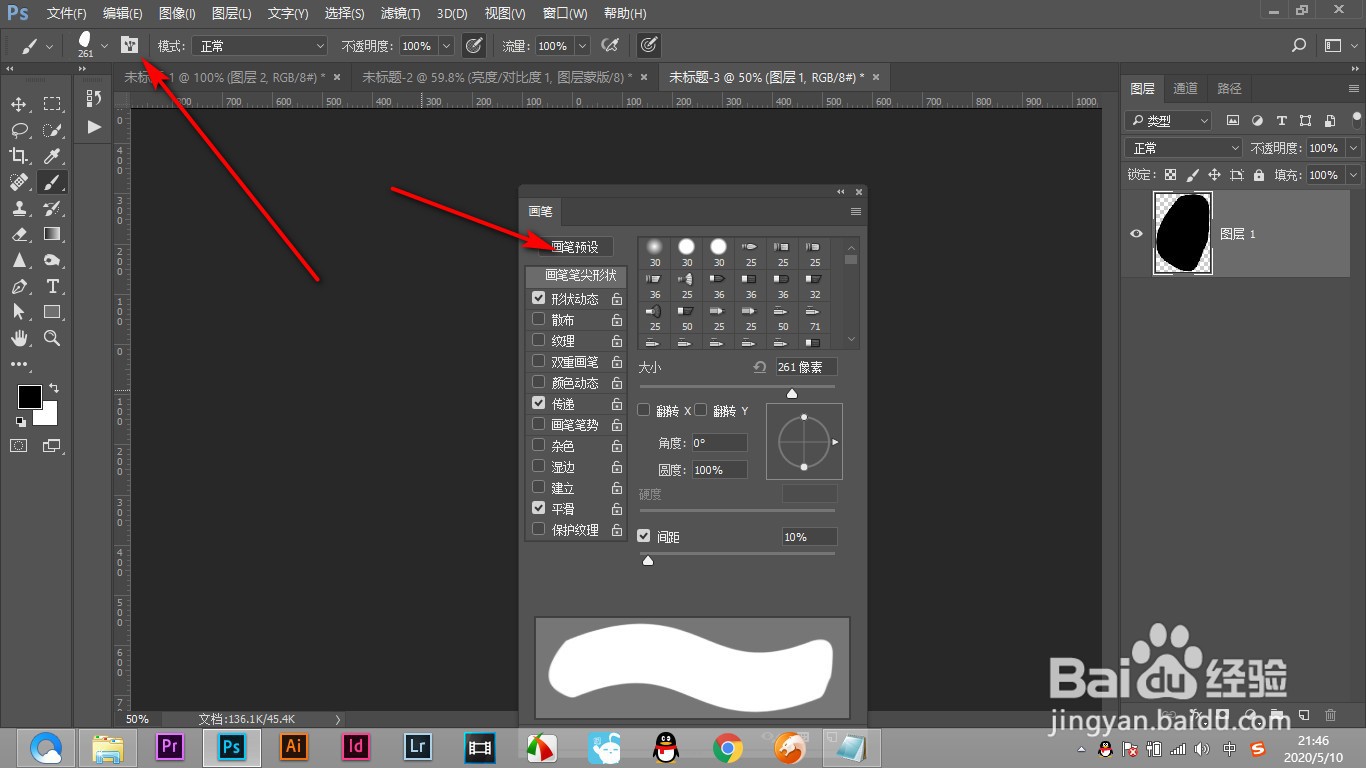The image size is (1366, 768).
Task: Enable airbrush-style build-up effects
Action: tap(609, 45)
